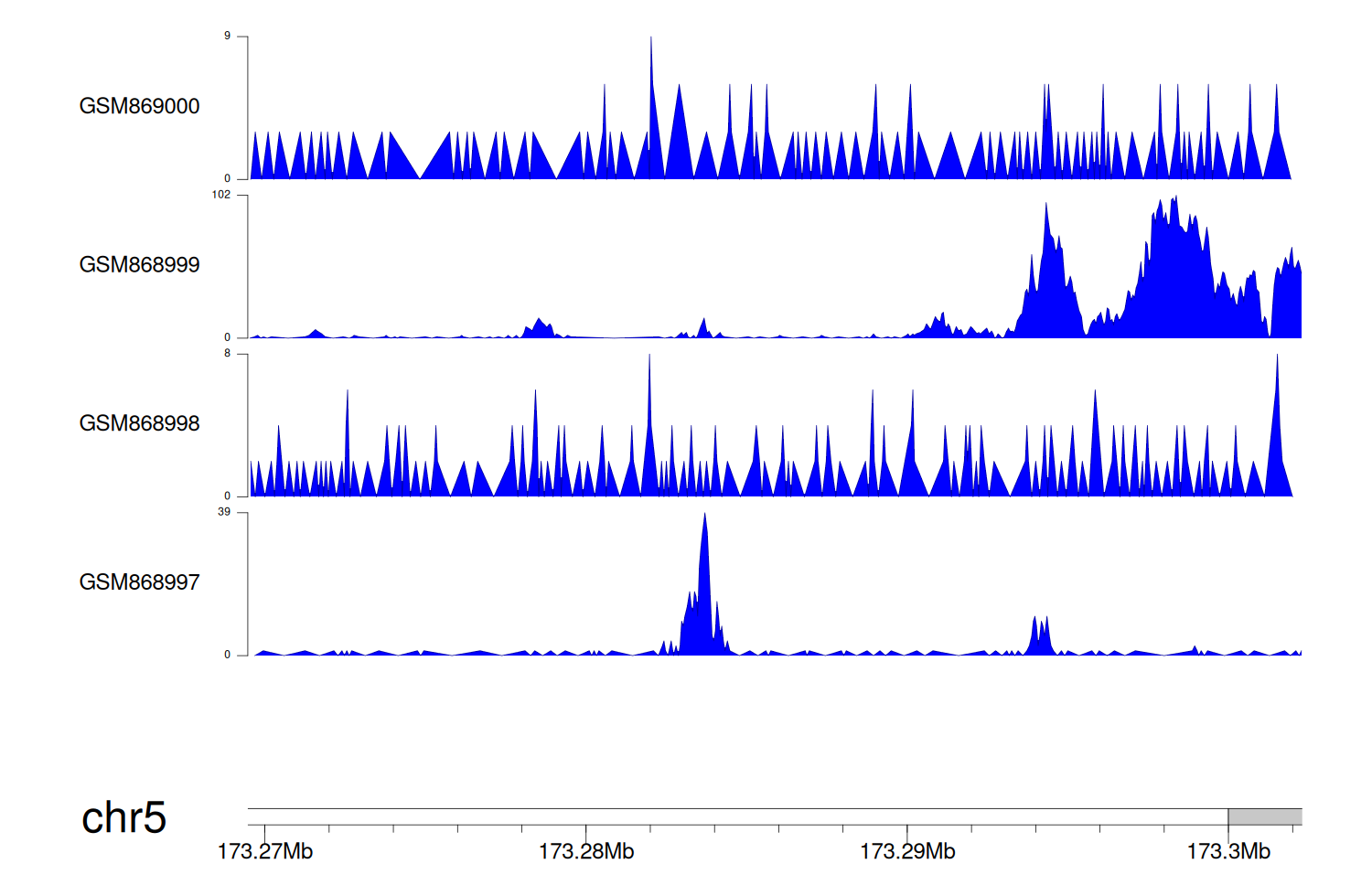Click the y-axis maximum value 102
This screenshot has height=896, width=1372.
coord(221,195)
